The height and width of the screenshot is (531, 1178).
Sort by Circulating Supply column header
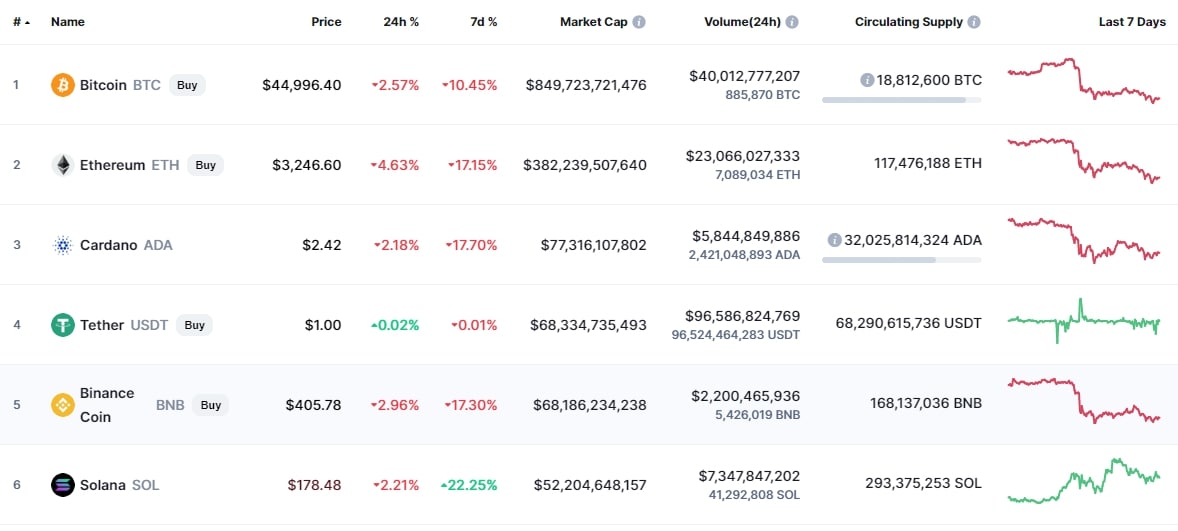pos(908,22)
